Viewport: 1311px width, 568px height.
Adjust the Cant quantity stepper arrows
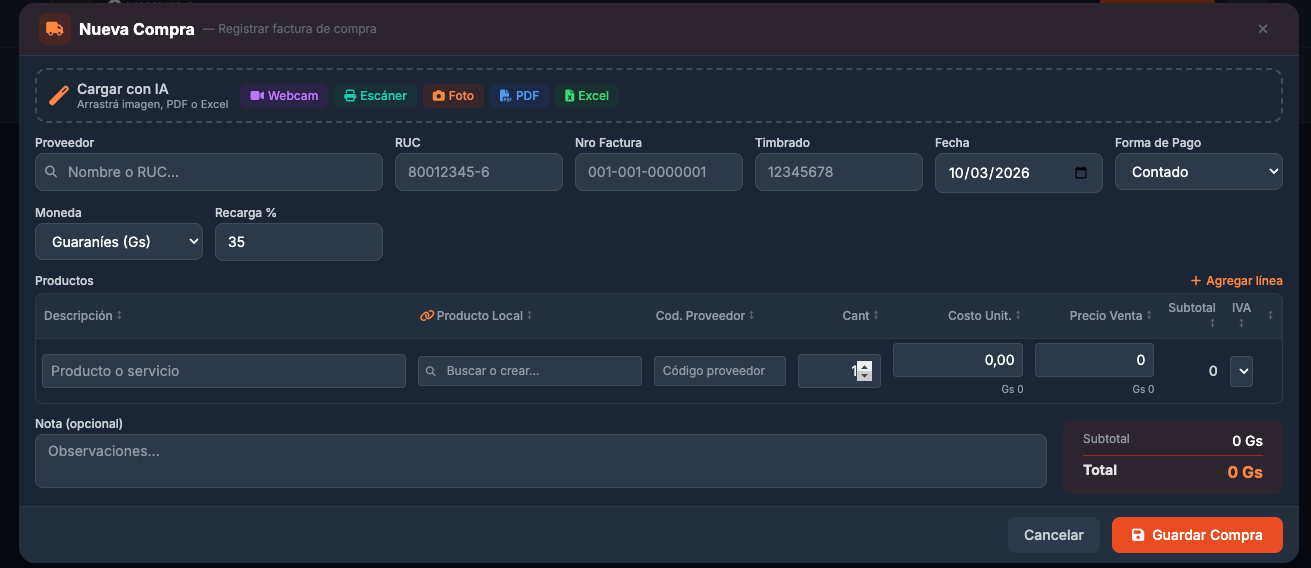point(864,371)
